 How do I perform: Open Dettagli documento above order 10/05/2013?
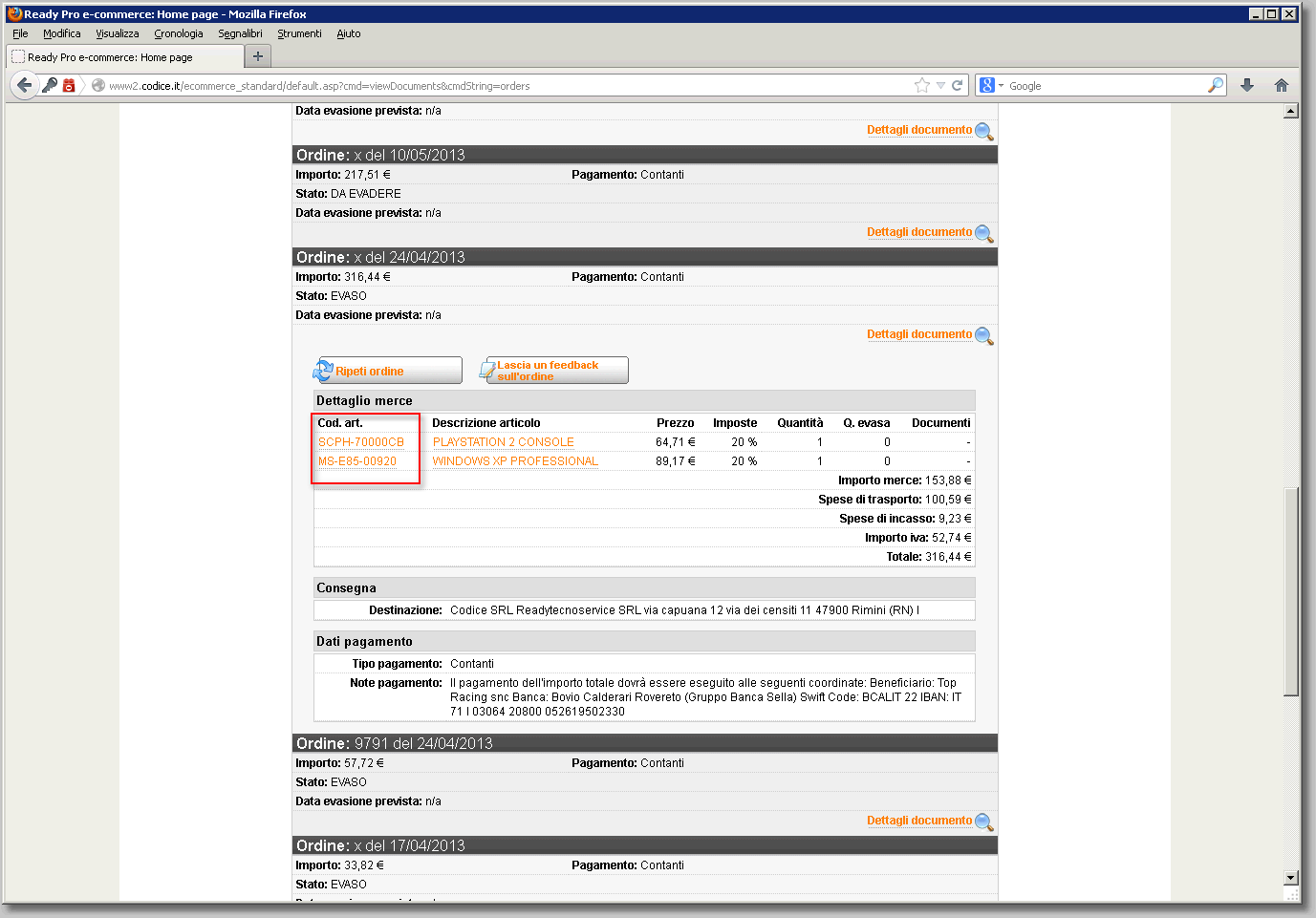click(918, 130)
